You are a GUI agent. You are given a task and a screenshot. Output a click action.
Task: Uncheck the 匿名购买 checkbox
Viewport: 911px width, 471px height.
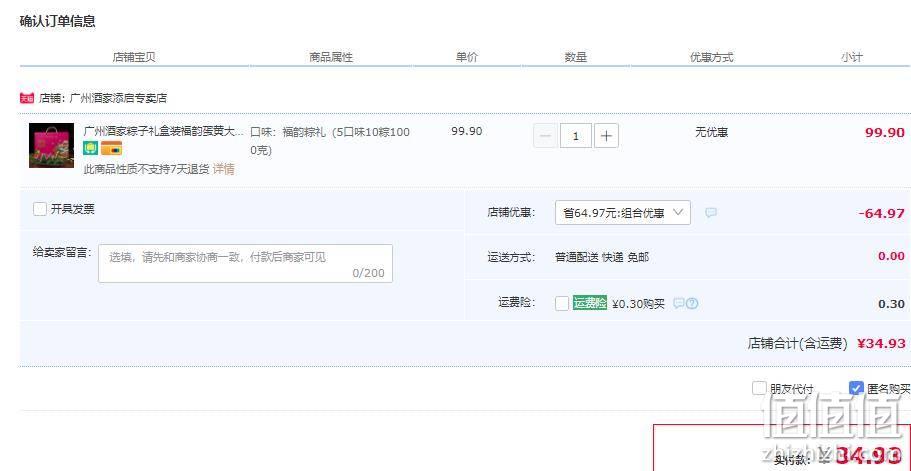click(x=856, y=388)
